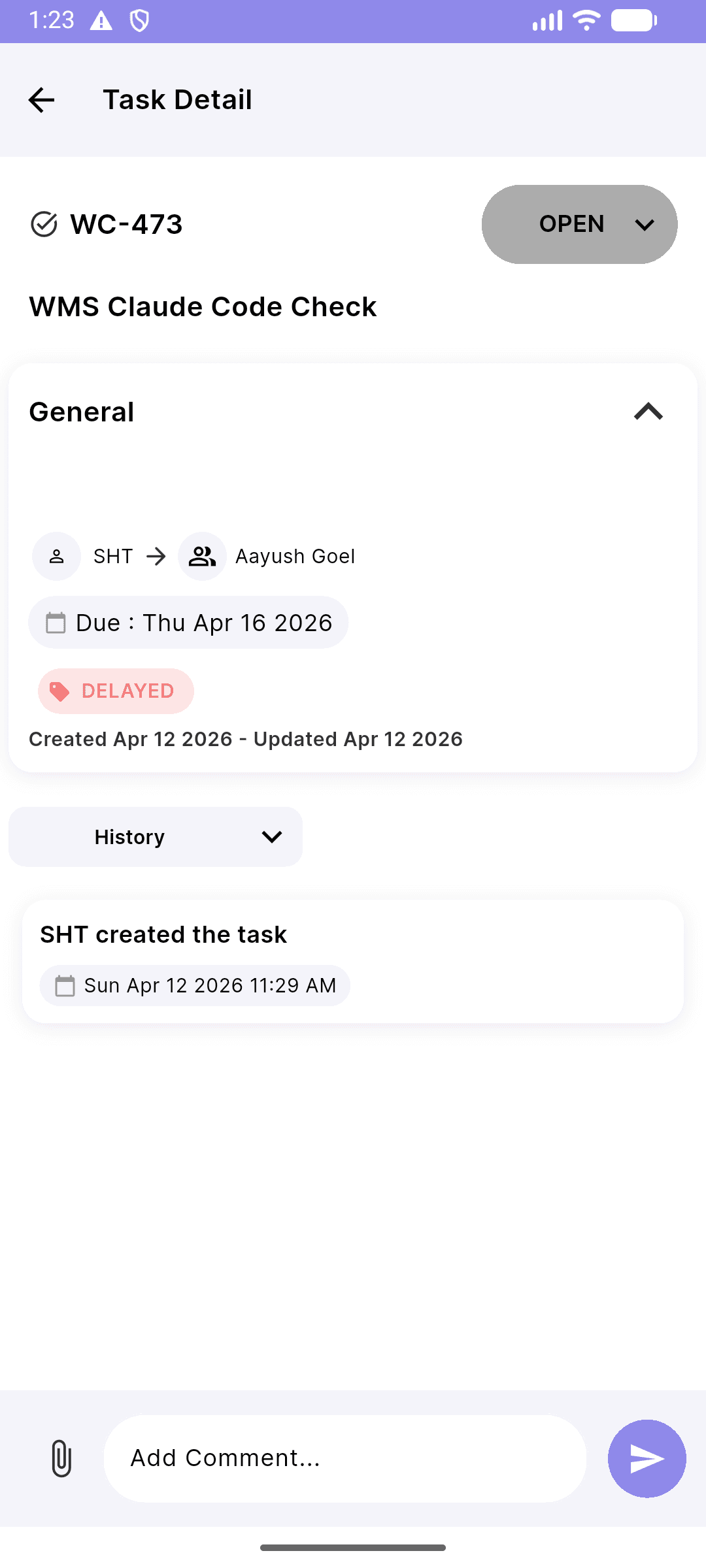Click the warning triangle in status bar
The image size is (706, 1568).
pyautogui.click(x=101, y=21)
